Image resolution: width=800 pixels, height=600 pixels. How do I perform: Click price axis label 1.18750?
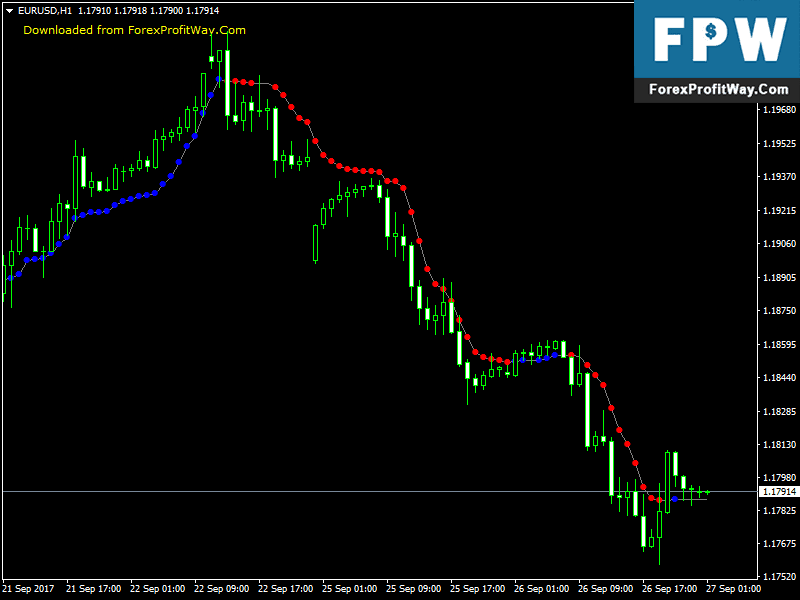coord(779,311)
